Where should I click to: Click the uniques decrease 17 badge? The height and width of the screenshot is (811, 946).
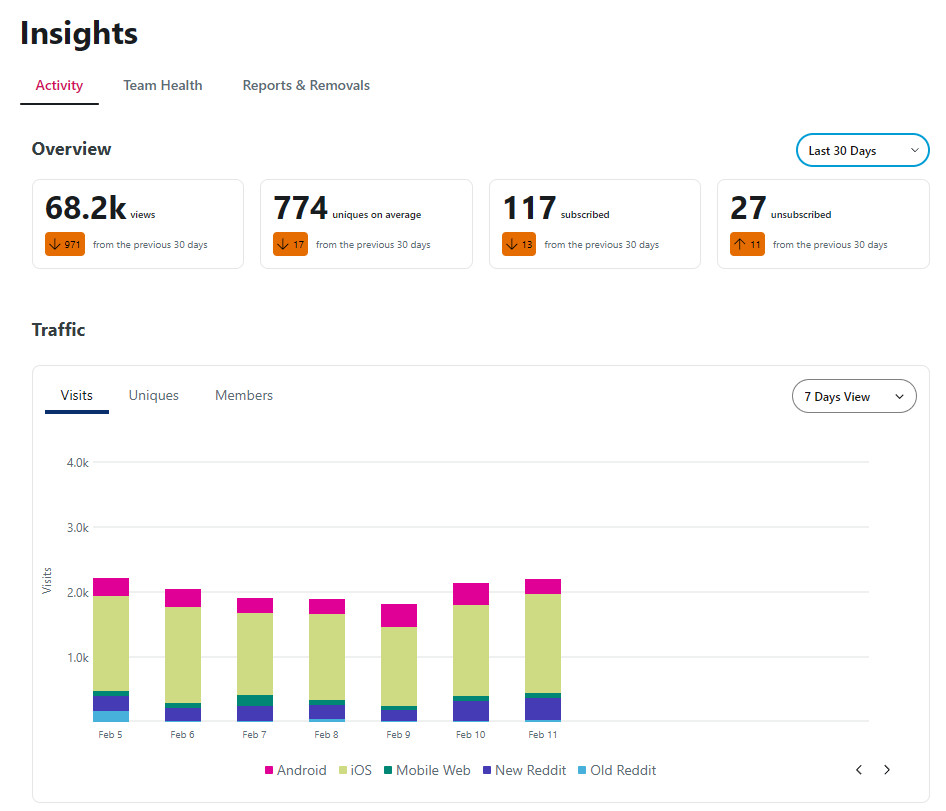(291, 244)
